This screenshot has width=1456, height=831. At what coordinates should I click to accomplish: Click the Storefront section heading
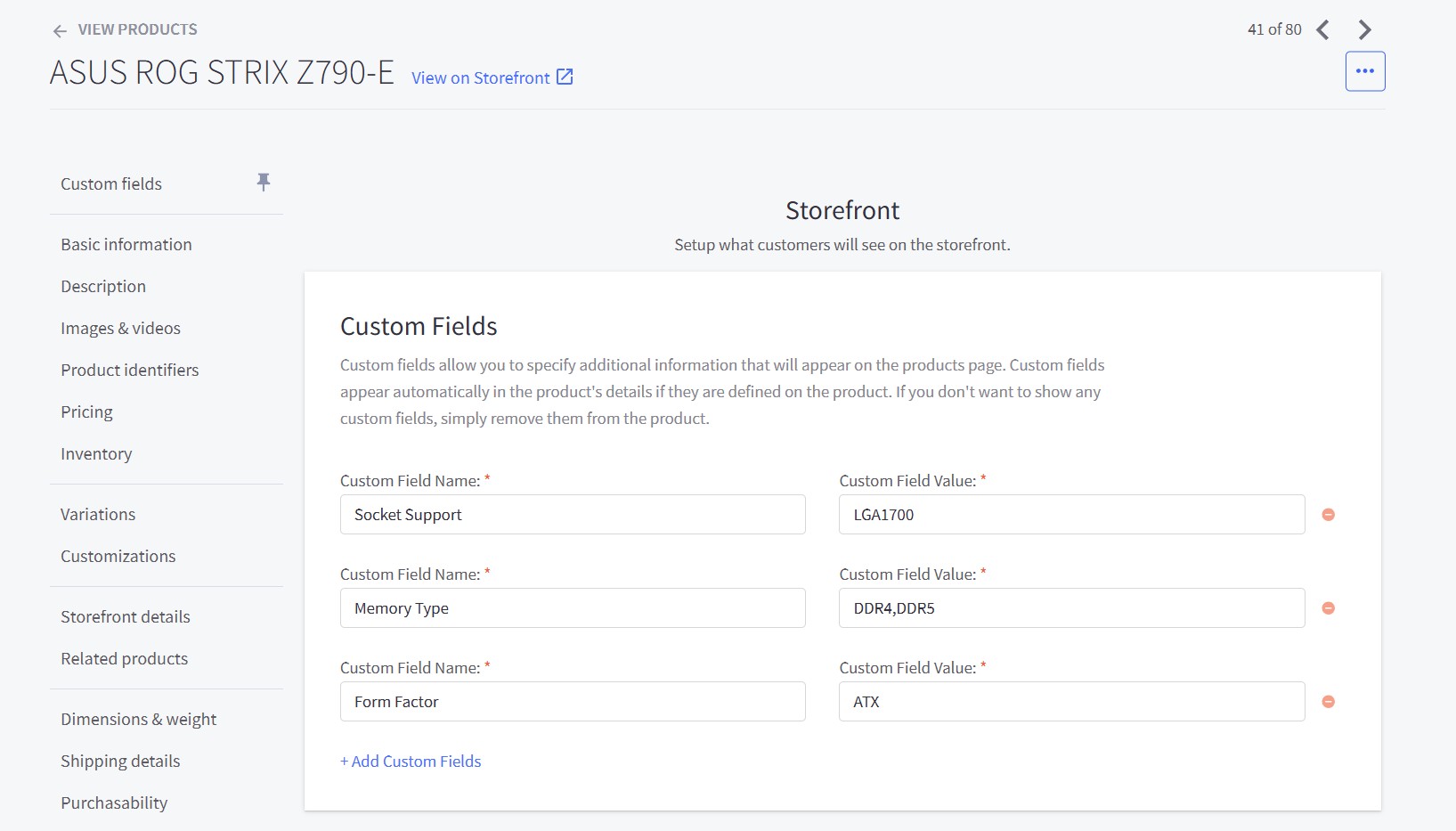pyautogui.click(x=842, y=210)
